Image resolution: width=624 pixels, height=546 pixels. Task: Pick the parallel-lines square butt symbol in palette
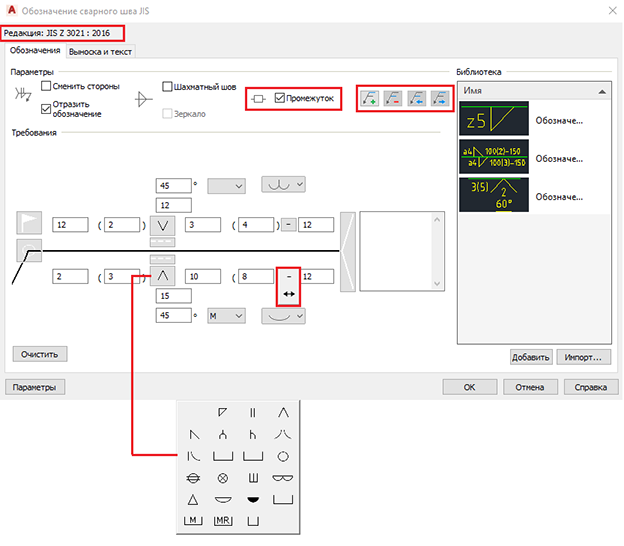252,413
